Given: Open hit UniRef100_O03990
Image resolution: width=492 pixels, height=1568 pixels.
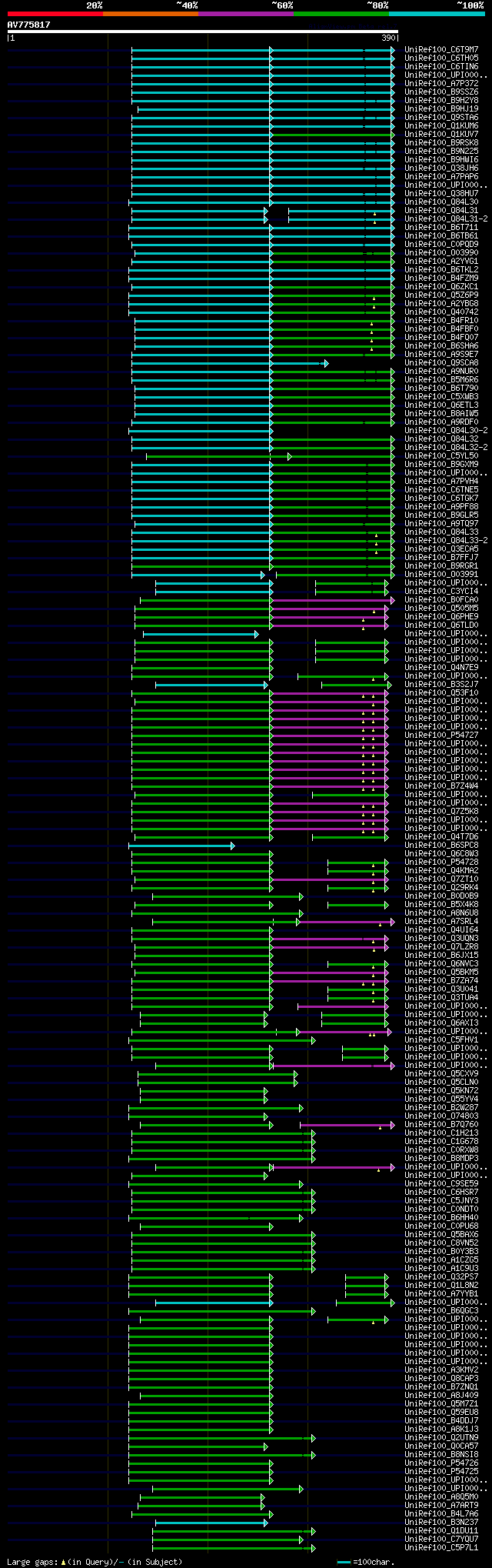Looking at the screenshot, I should 441,252.
